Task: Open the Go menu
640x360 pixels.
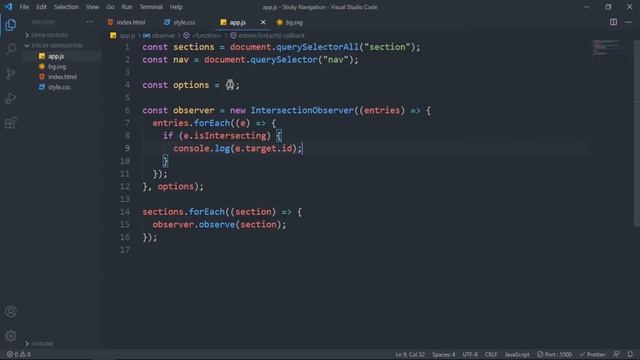Action: pyautogui.click(x=110, y=7)
